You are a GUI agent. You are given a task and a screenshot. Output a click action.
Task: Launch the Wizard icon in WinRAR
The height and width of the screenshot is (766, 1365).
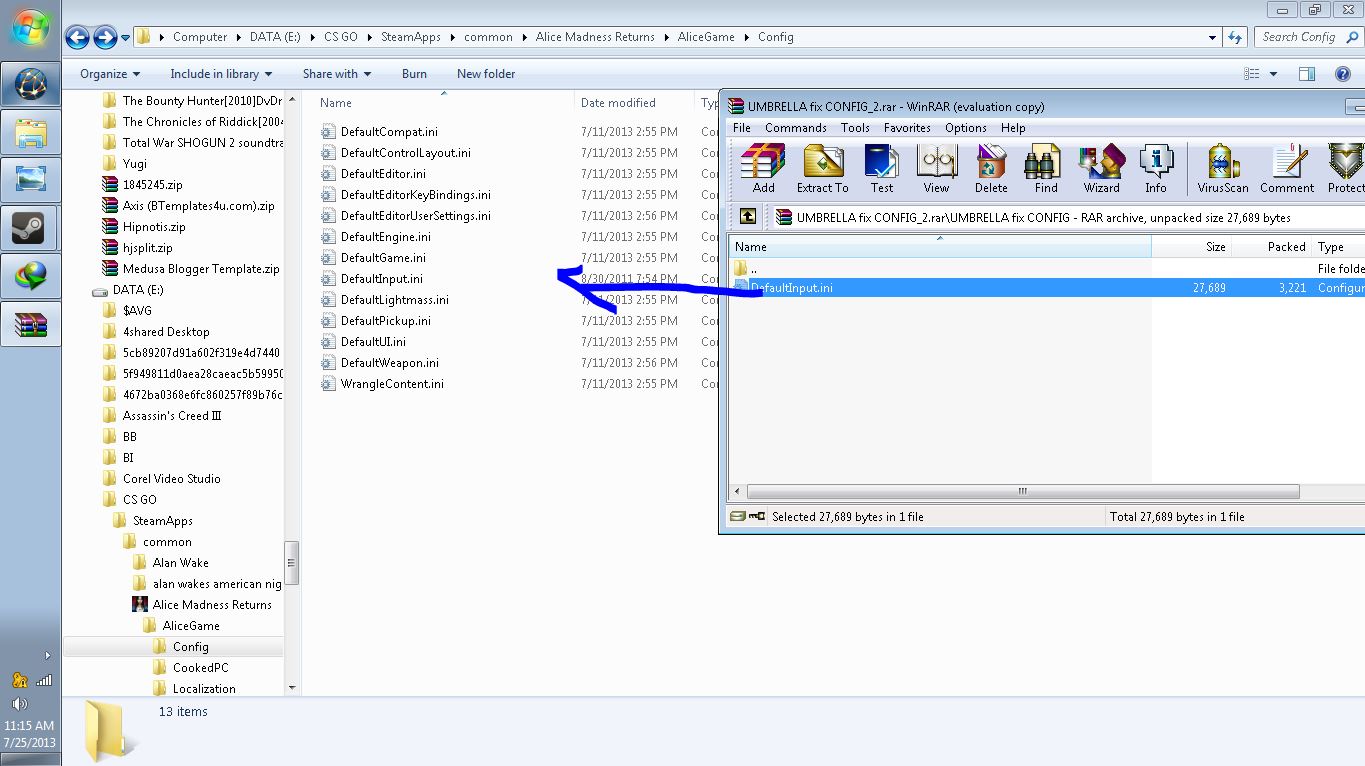pos(1101,168)
